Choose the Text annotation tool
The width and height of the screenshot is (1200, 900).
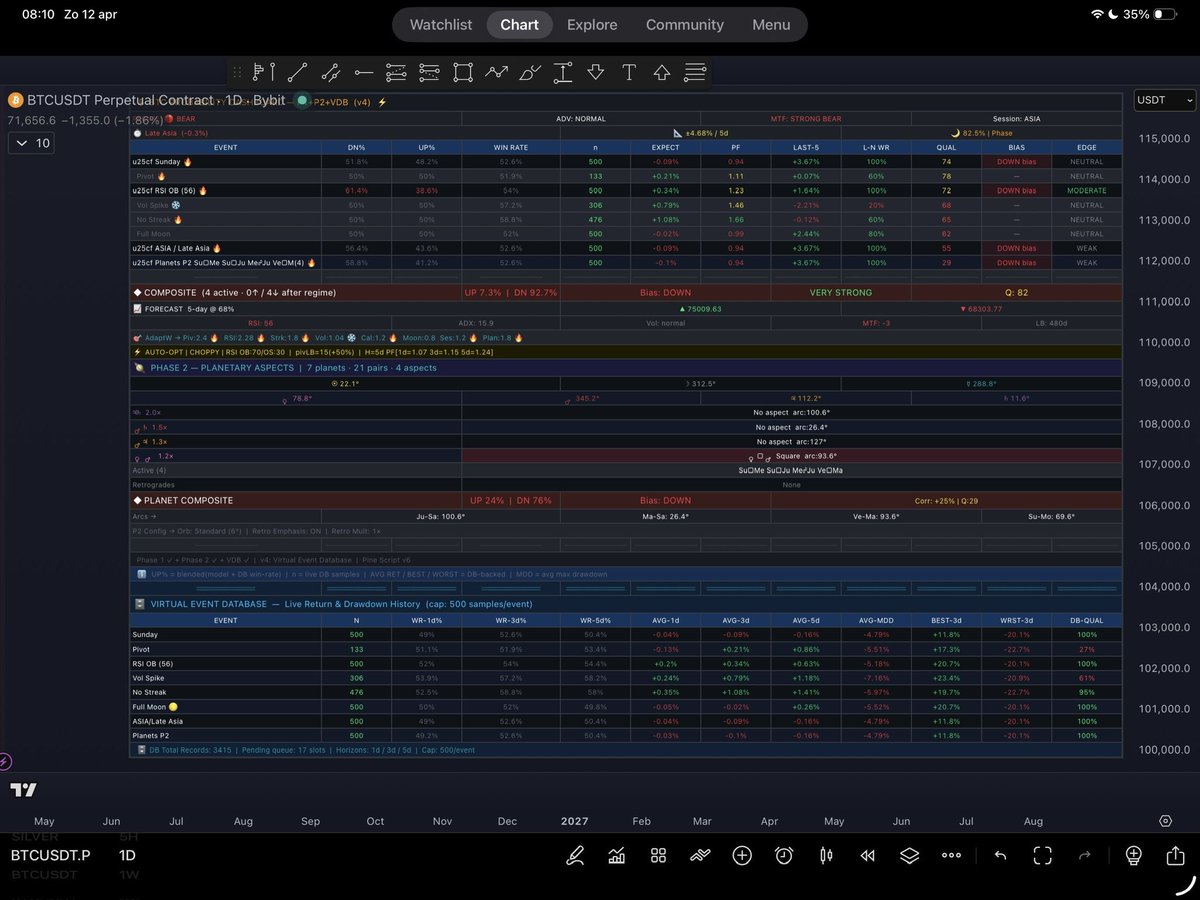pyautogui.click(x=629, y=72)
